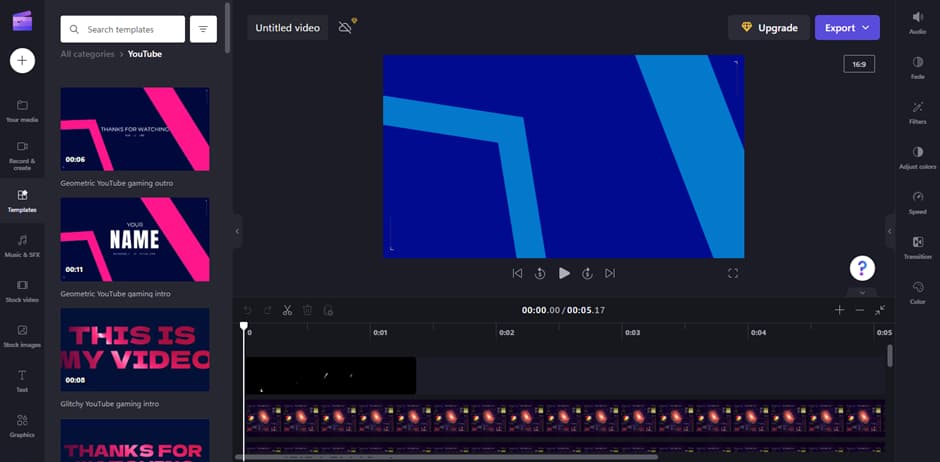Open the Export dropdown

[x=847, y=28]
